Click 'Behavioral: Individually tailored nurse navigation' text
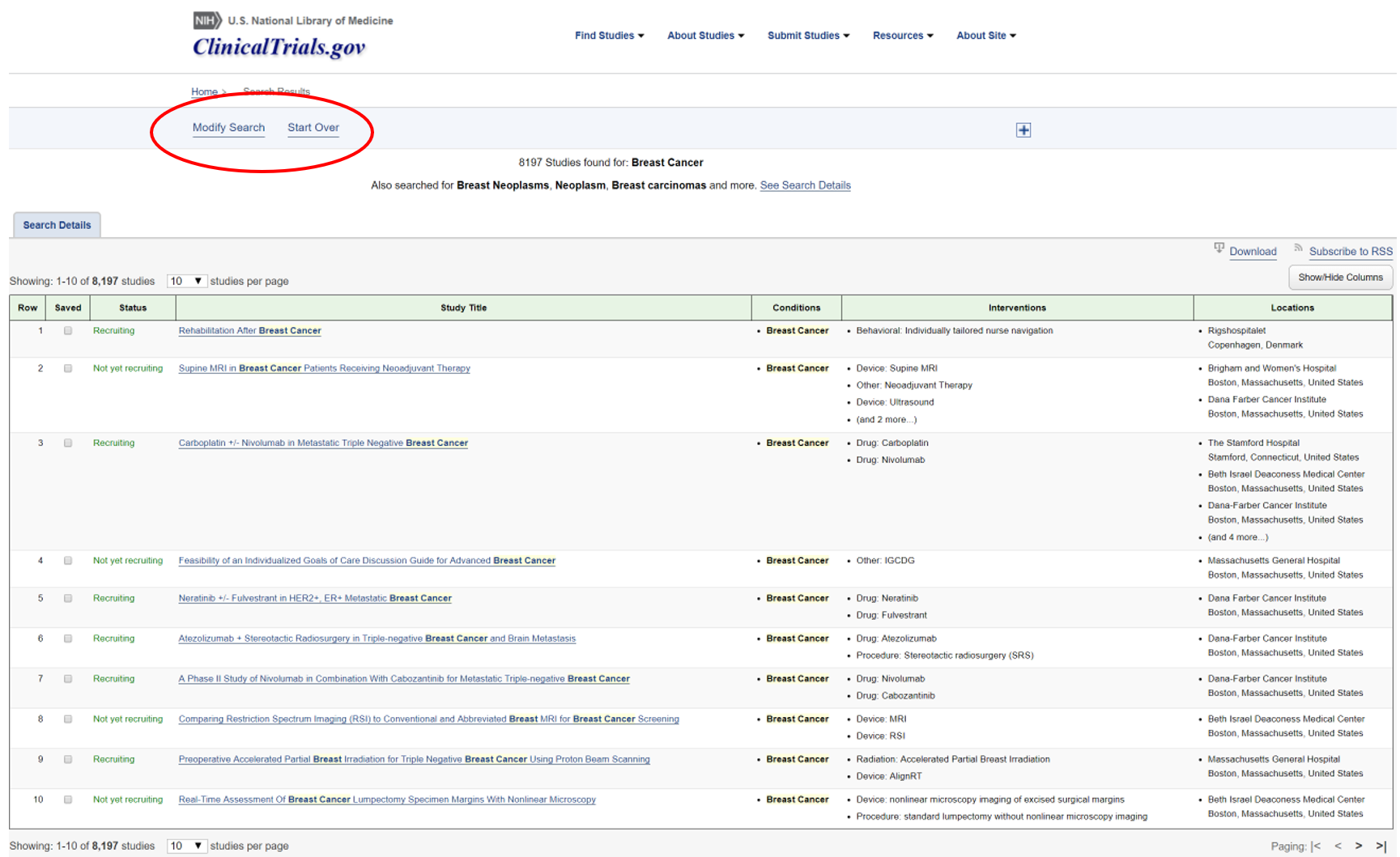 tap(955, 331)
